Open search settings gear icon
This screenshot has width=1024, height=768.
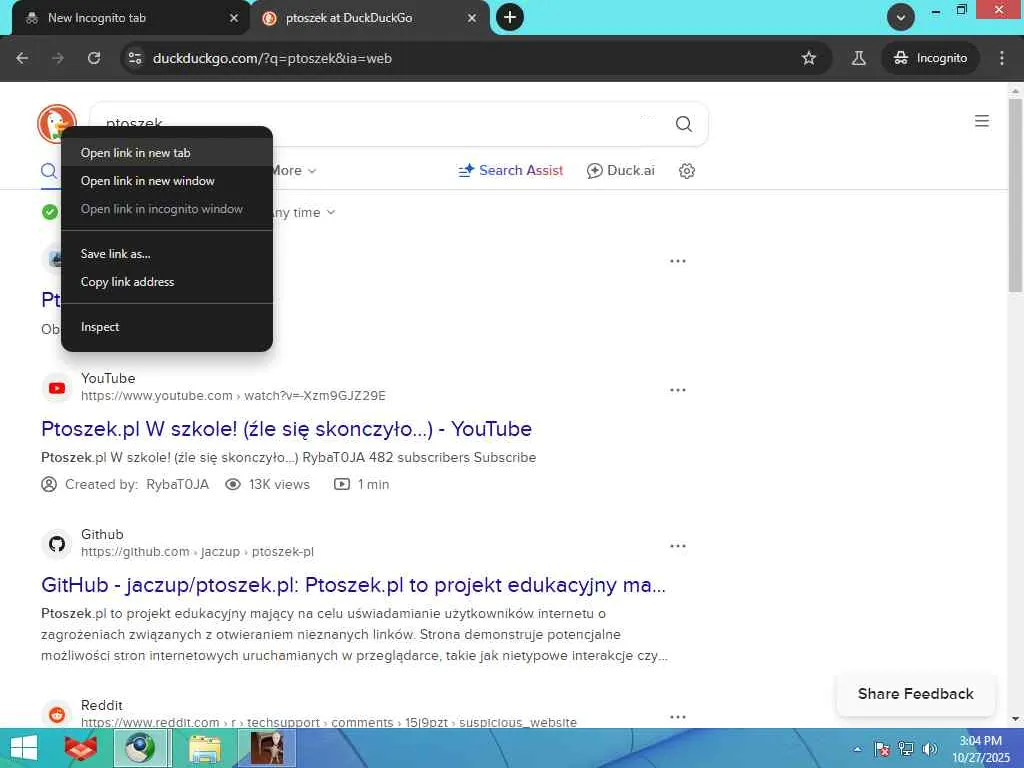click(x=686, y=170)
